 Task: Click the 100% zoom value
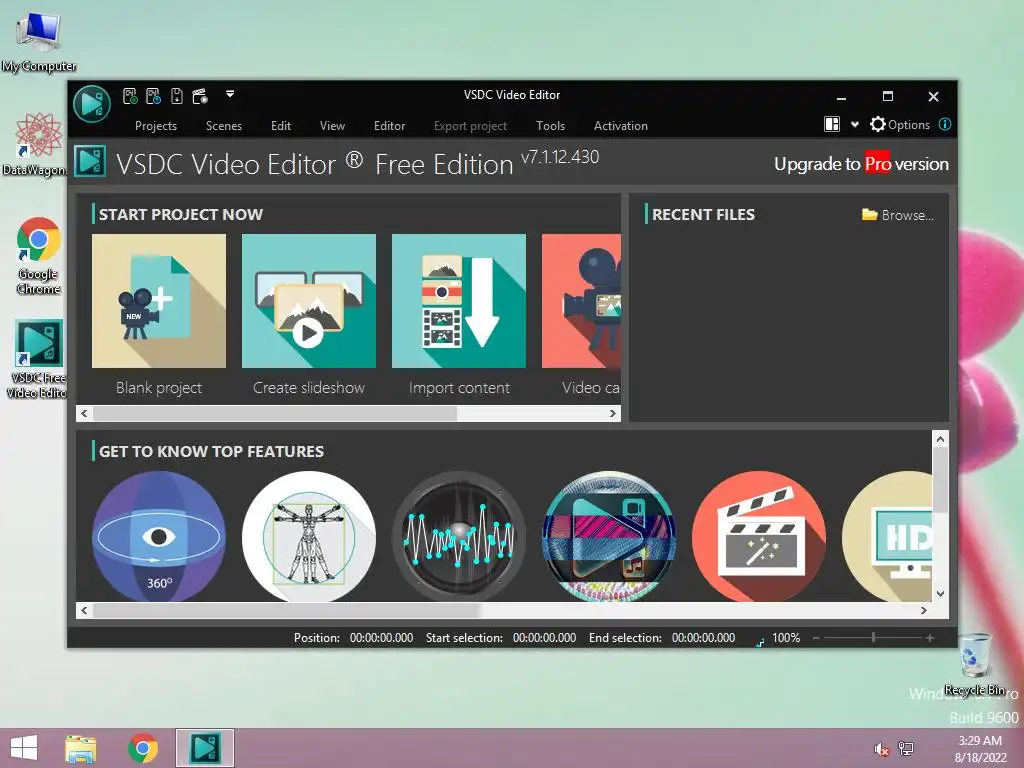coord(786,637)
